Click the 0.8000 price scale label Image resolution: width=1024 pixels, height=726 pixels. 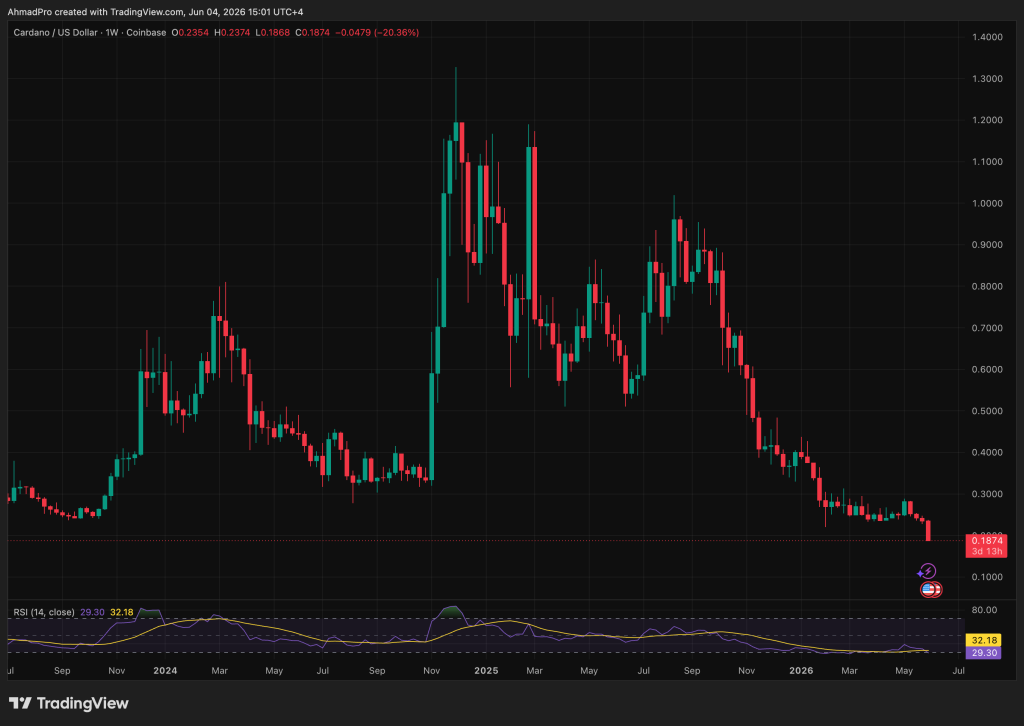coord(987,286)
